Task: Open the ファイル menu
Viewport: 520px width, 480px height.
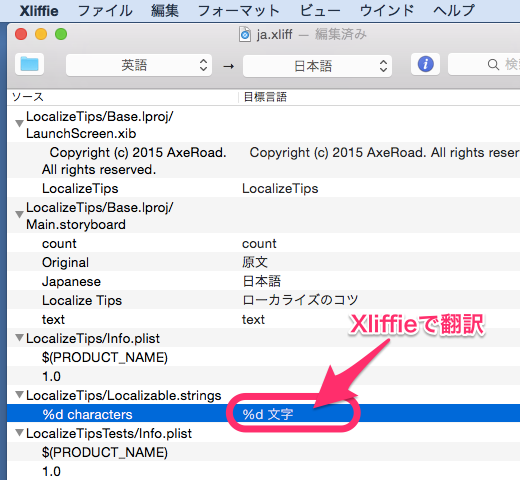Action: click(x=105, y=11)
